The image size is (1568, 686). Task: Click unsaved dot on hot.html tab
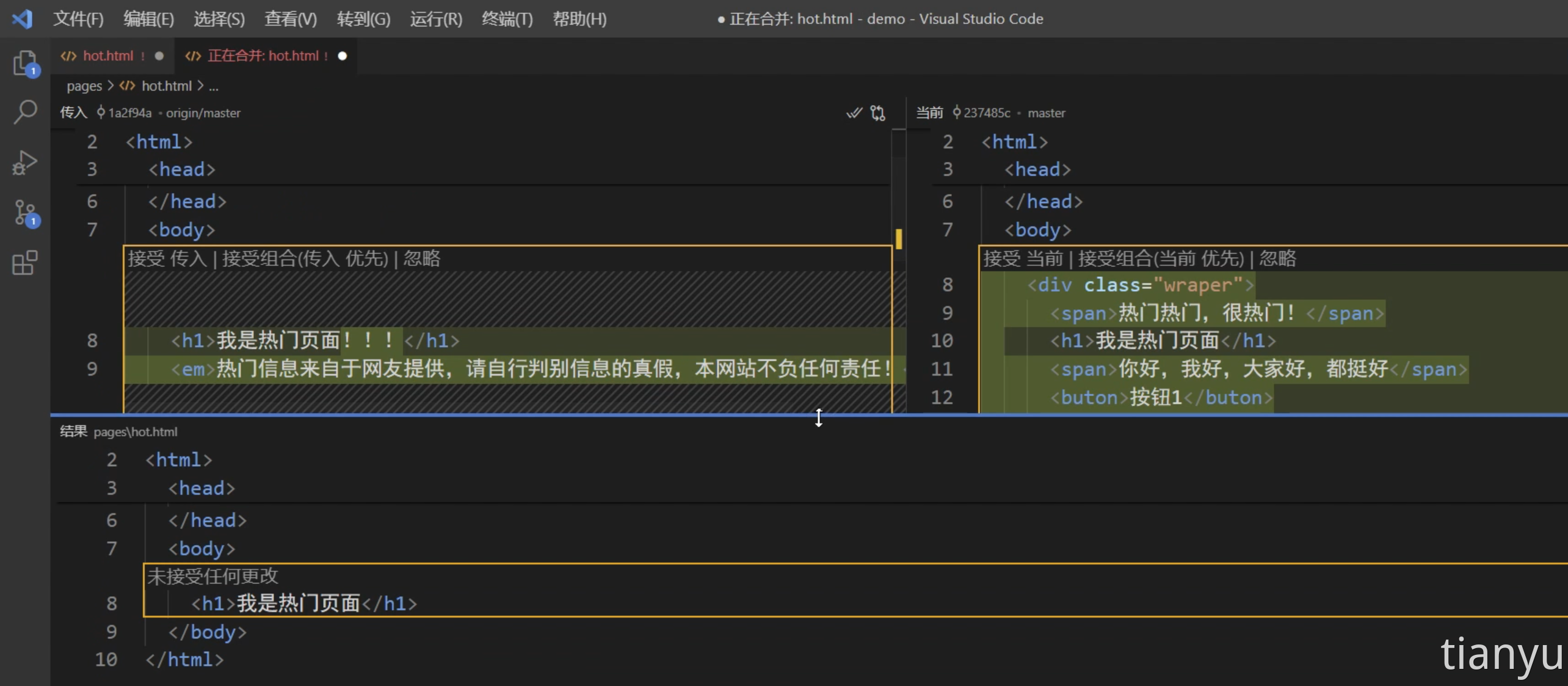click(x=159, y=56)
